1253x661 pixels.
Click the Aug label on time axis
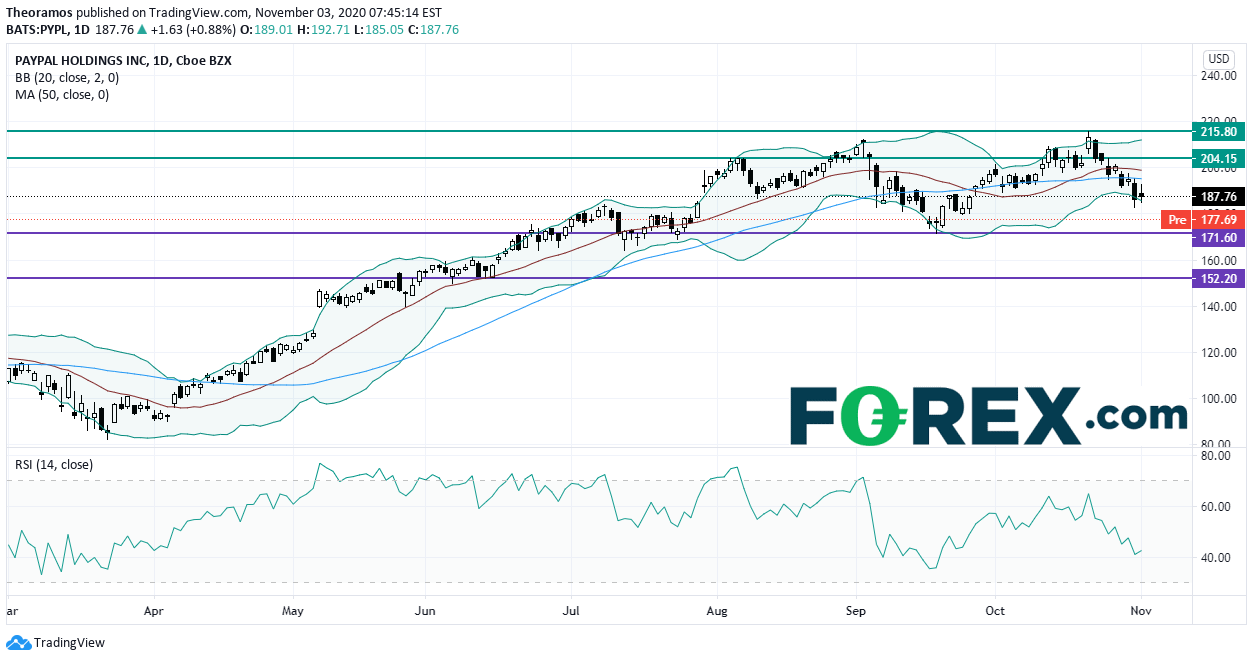click(717, 609)
